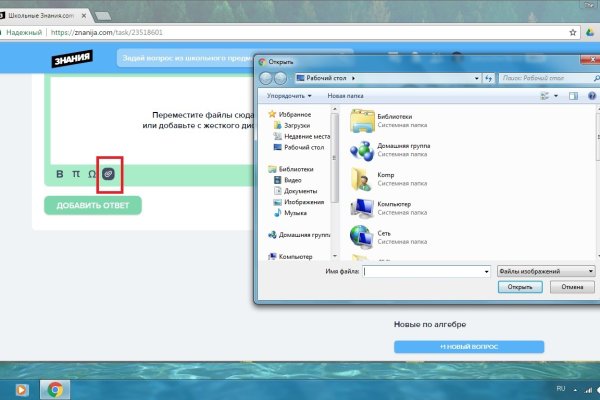Toggle bold formatting in the answer editor
This screenshot has width=600, height=400.
[60, 174]
